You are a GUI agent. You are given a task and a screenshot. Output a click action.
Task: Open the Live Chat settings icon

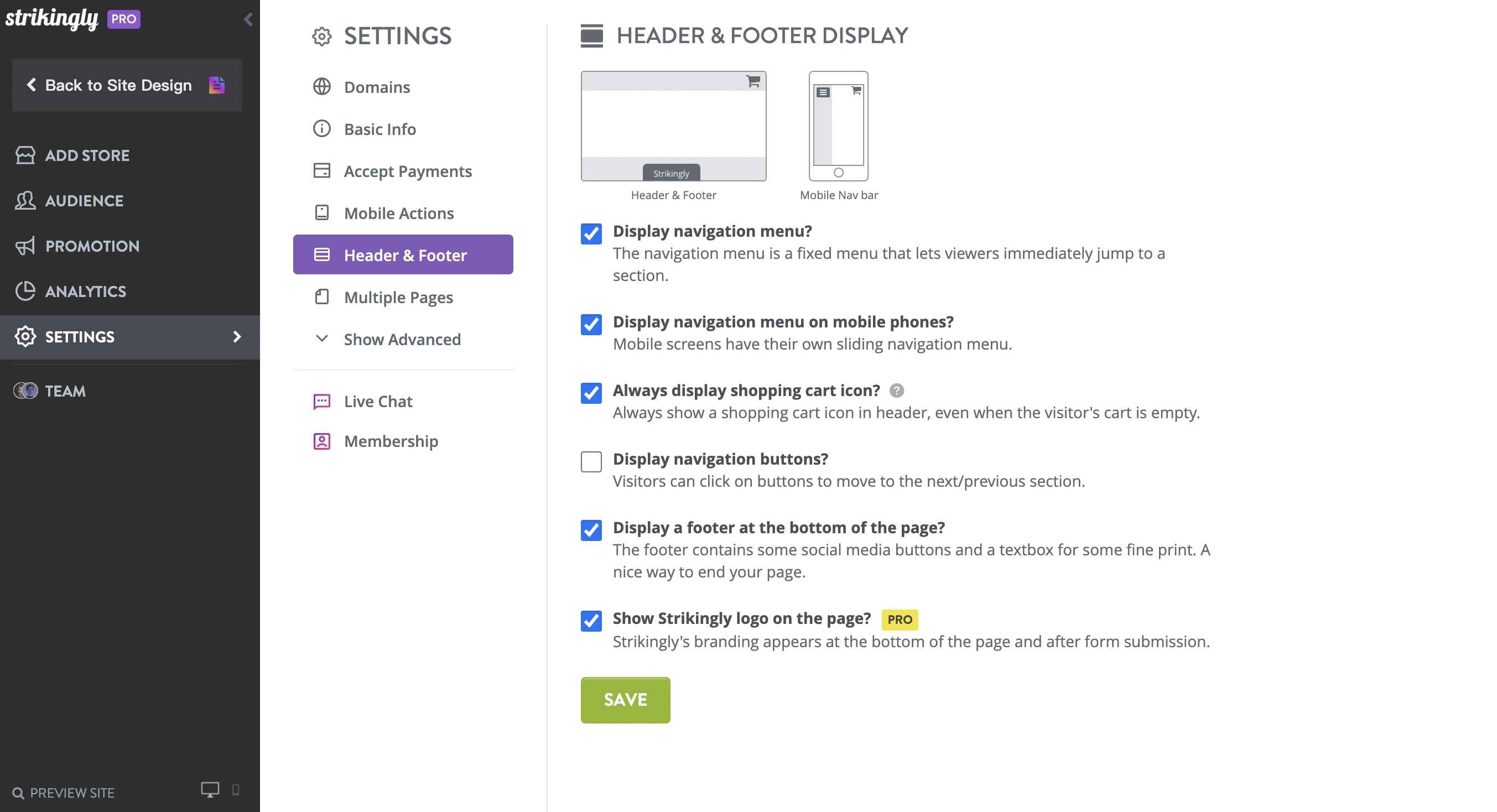(x=321, y=401)
